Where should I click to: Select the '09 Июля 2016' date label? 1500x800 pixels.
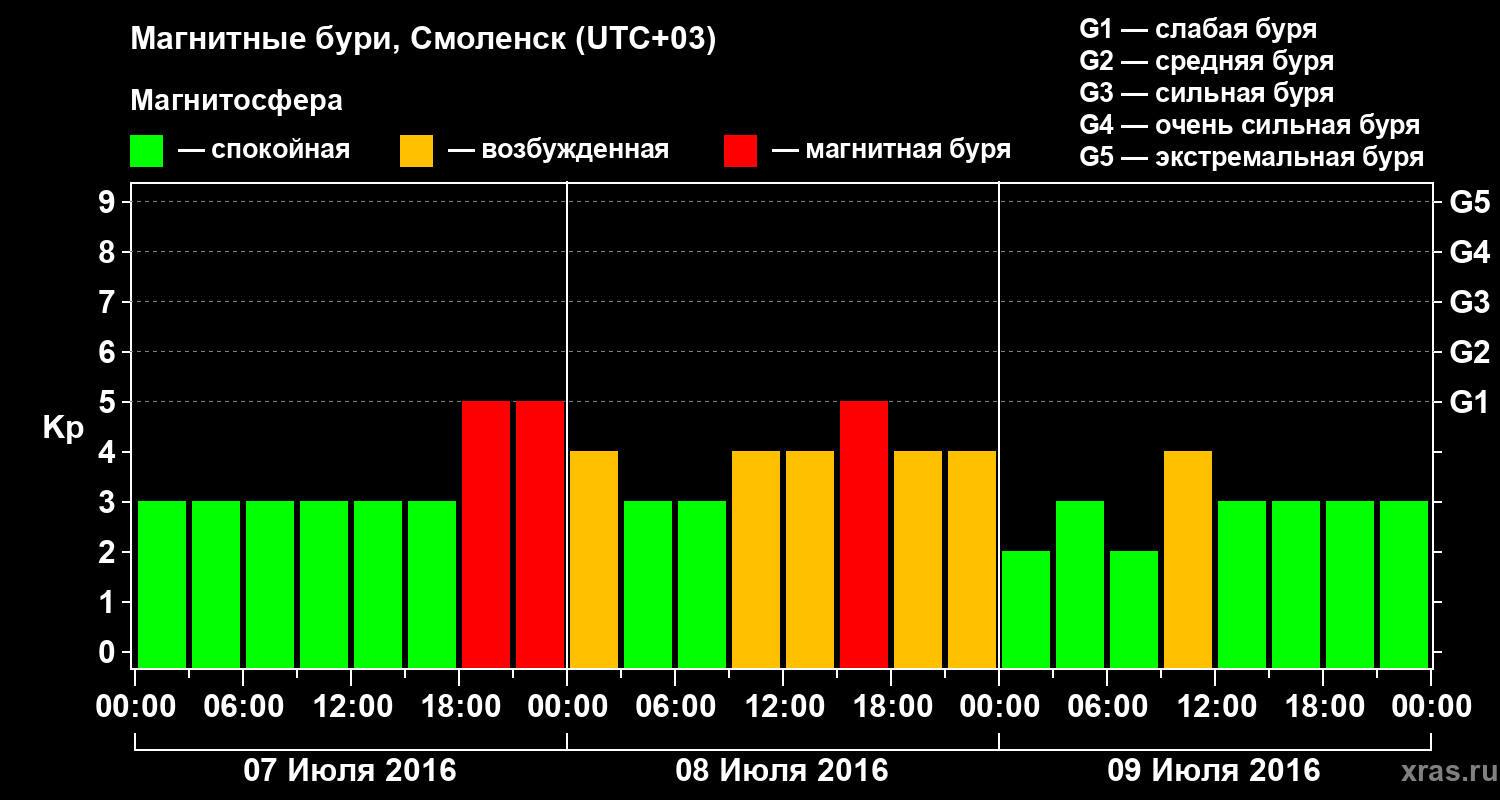click(x=1214, y=771)
